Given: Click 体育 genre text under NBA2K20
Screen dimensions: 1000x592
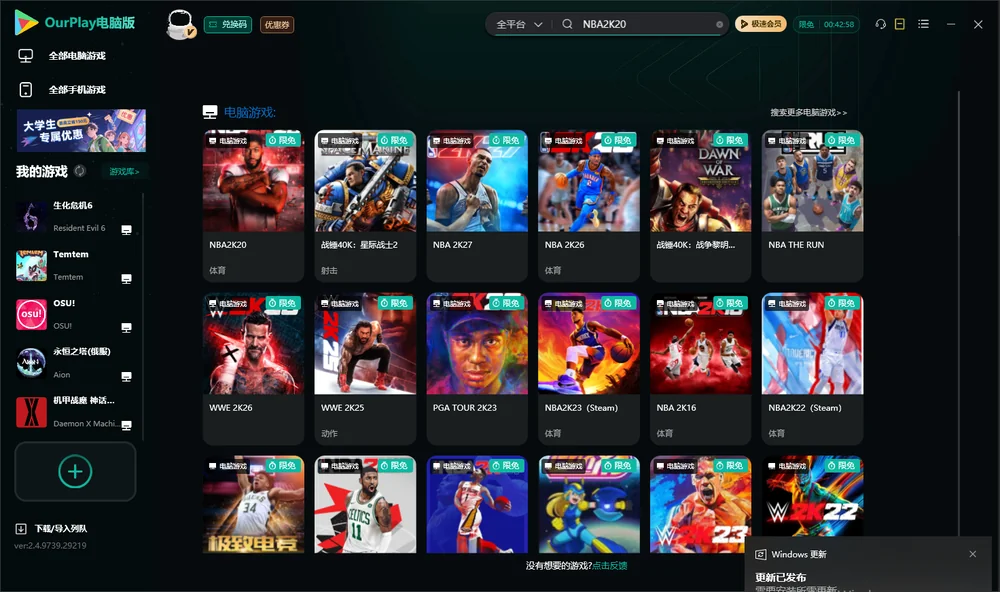Looking at the screenshot, I should pos(217,270).
